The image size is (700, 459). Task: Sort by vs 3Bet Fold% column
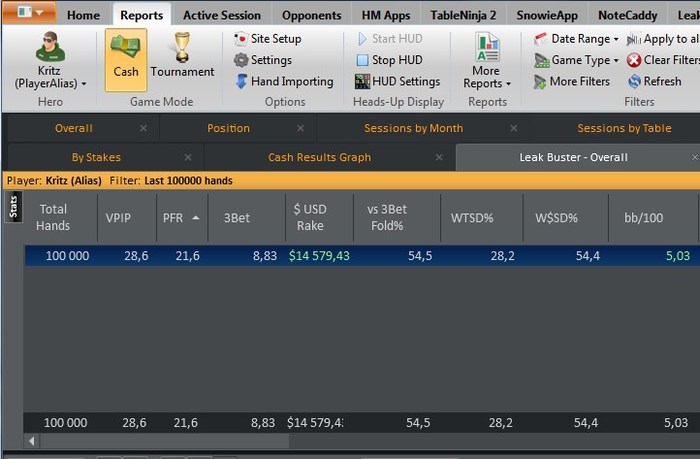387,217
